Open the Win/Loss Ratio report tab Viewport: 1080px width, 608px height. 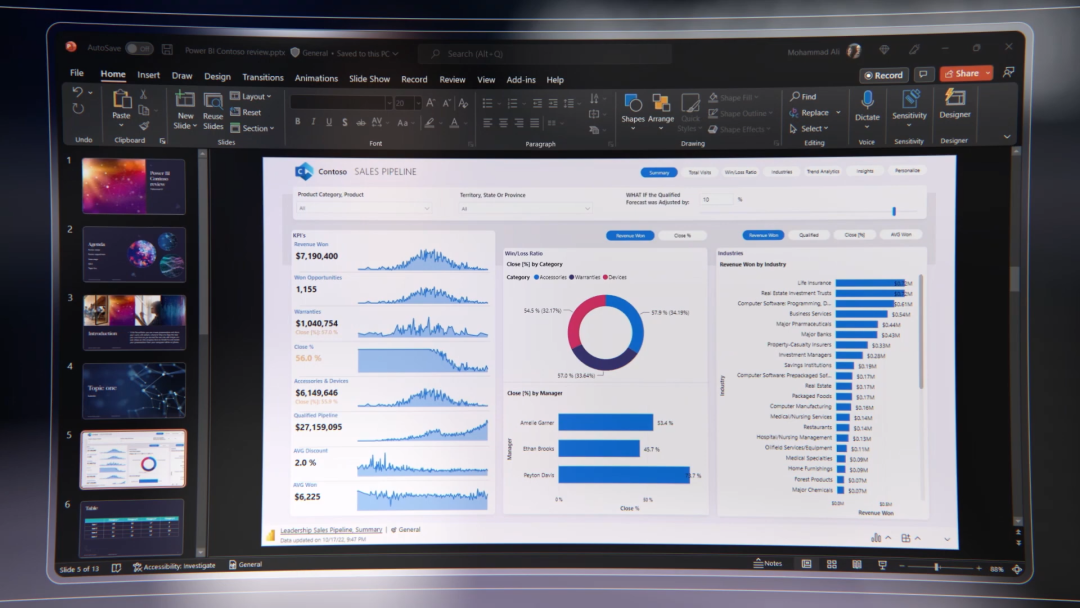[740, 172]
